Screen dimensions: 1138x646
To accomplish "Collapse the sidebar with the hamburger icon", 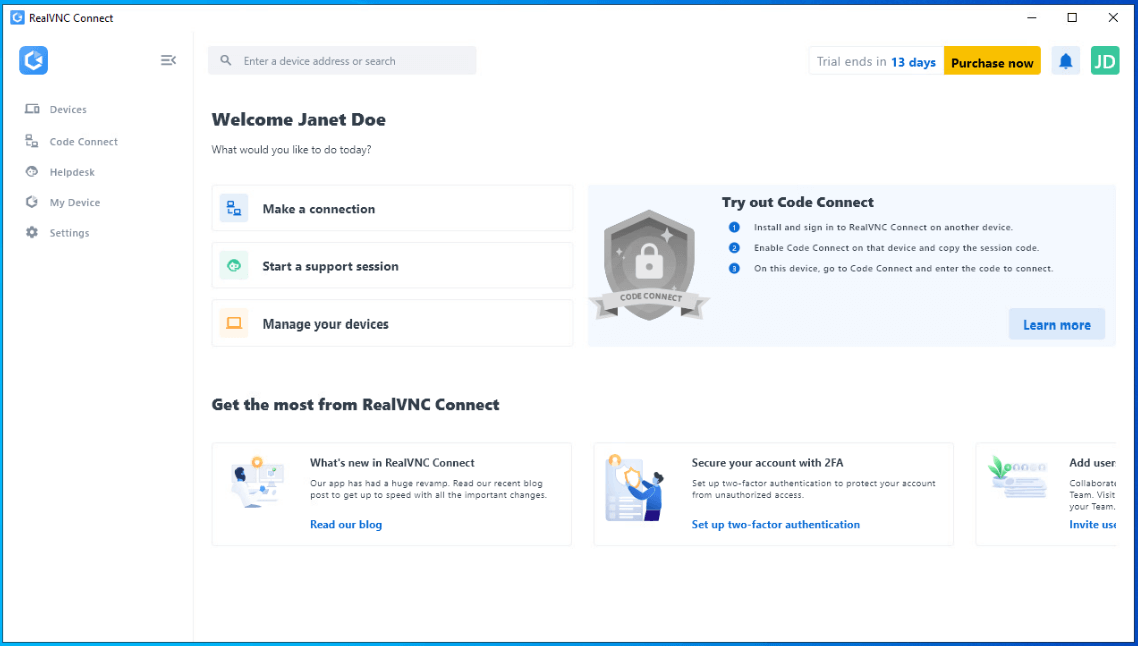I will pos(168,61).
